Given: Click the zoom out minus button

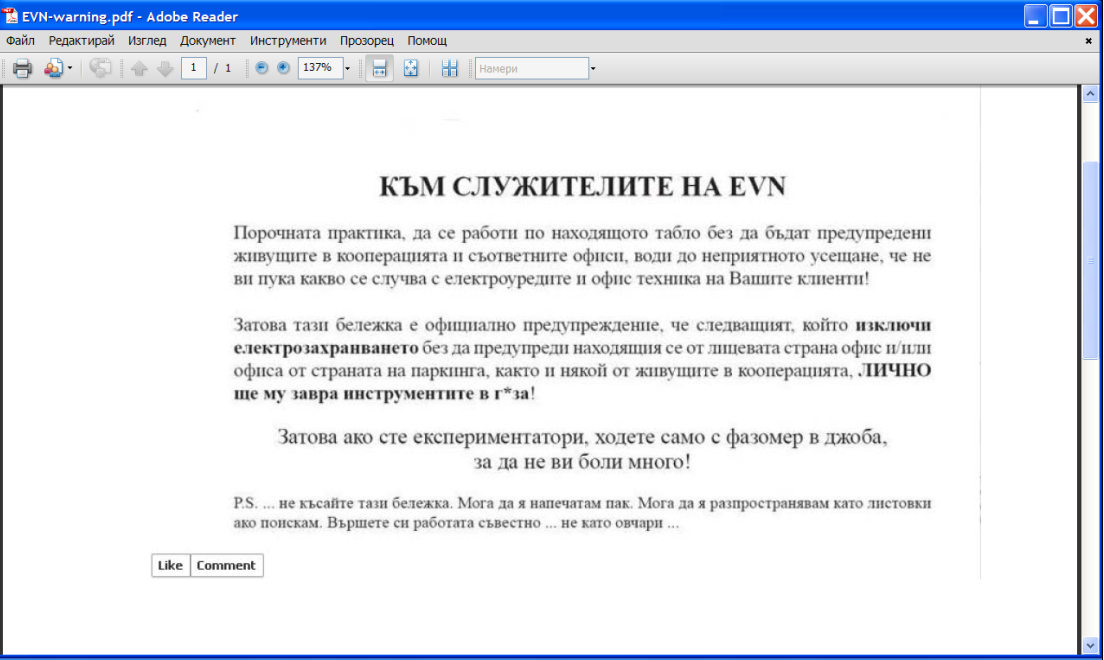Looking at the screenshot, I should (x=262, y=68).
